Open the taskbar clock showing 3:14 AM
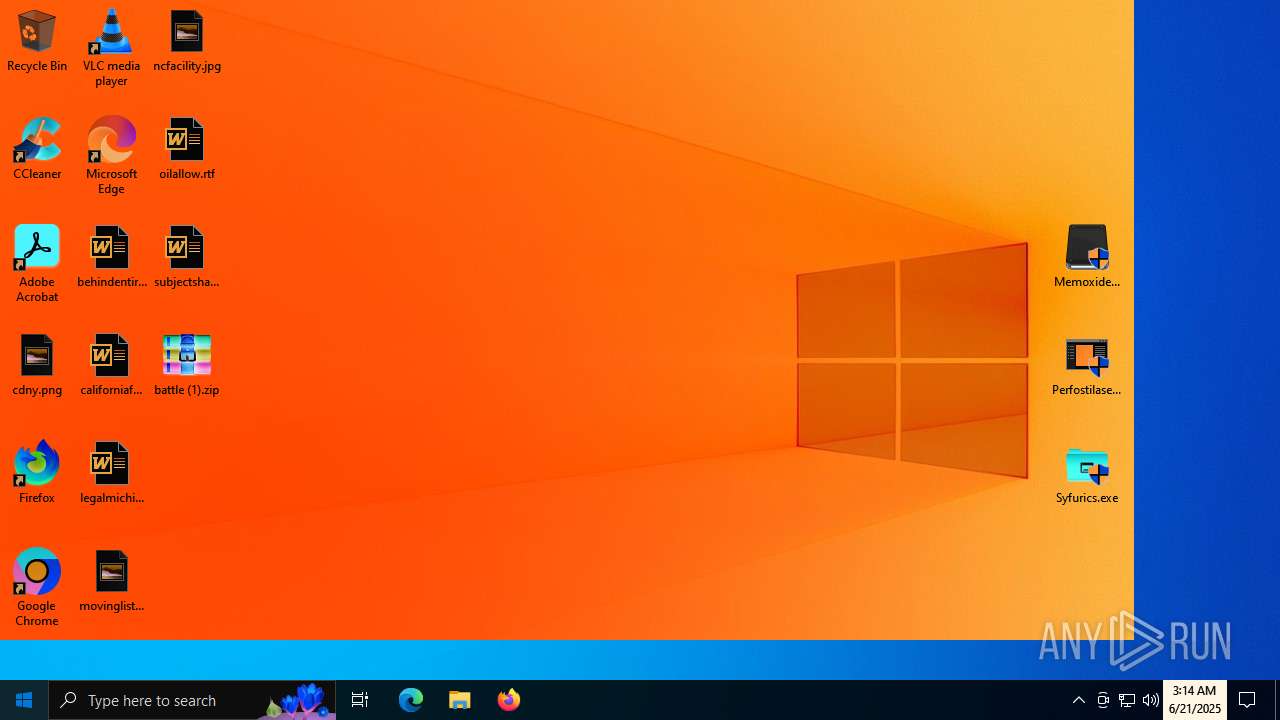Viewport: 1280px width, 720px height. click(1195, 700)
